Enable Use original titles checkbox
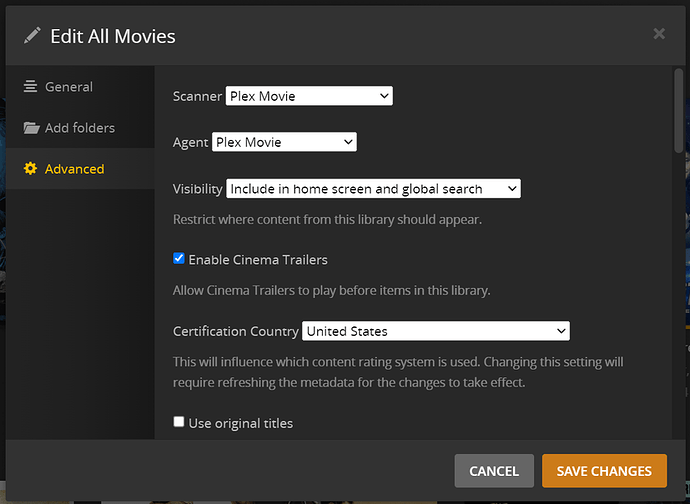 pos(179,422)
